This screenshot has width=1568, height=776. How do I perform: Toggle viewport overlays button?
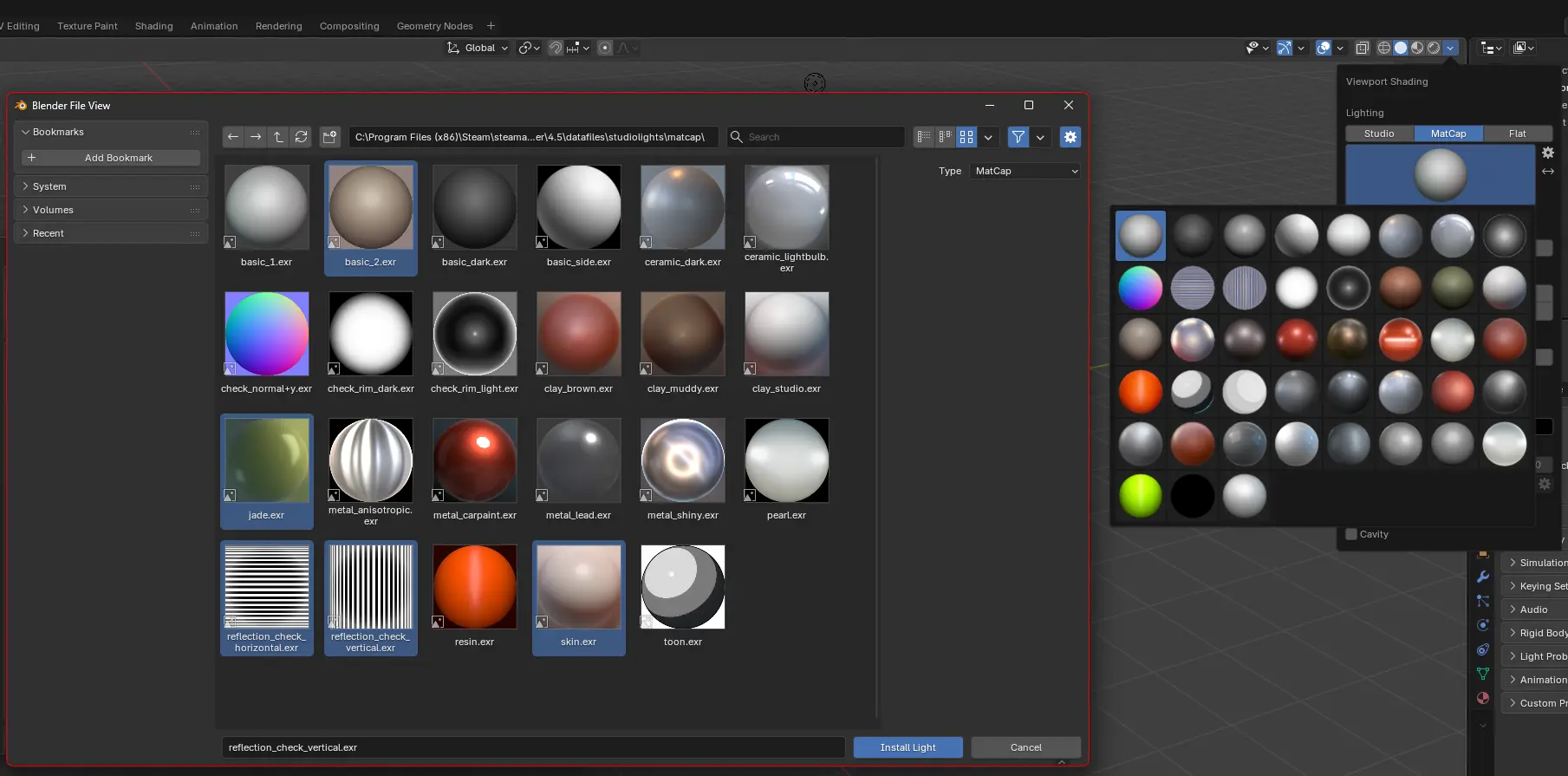click(x=1324, y=48)
